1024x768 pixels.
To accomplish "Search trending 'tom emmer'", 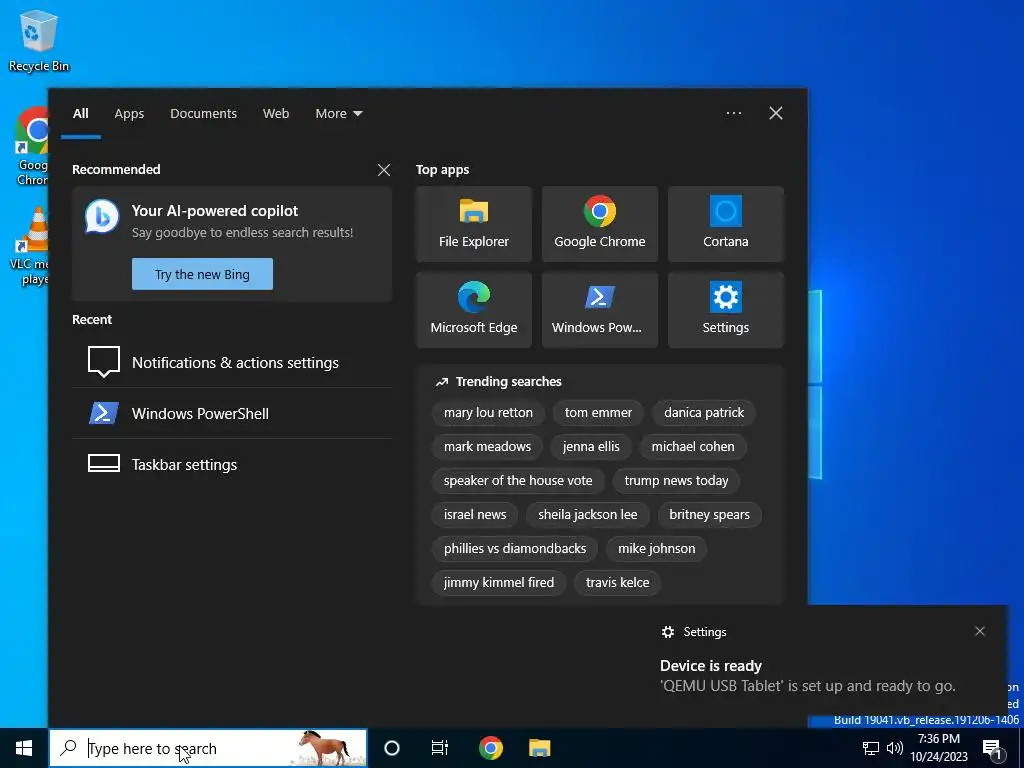I will 598,413.
